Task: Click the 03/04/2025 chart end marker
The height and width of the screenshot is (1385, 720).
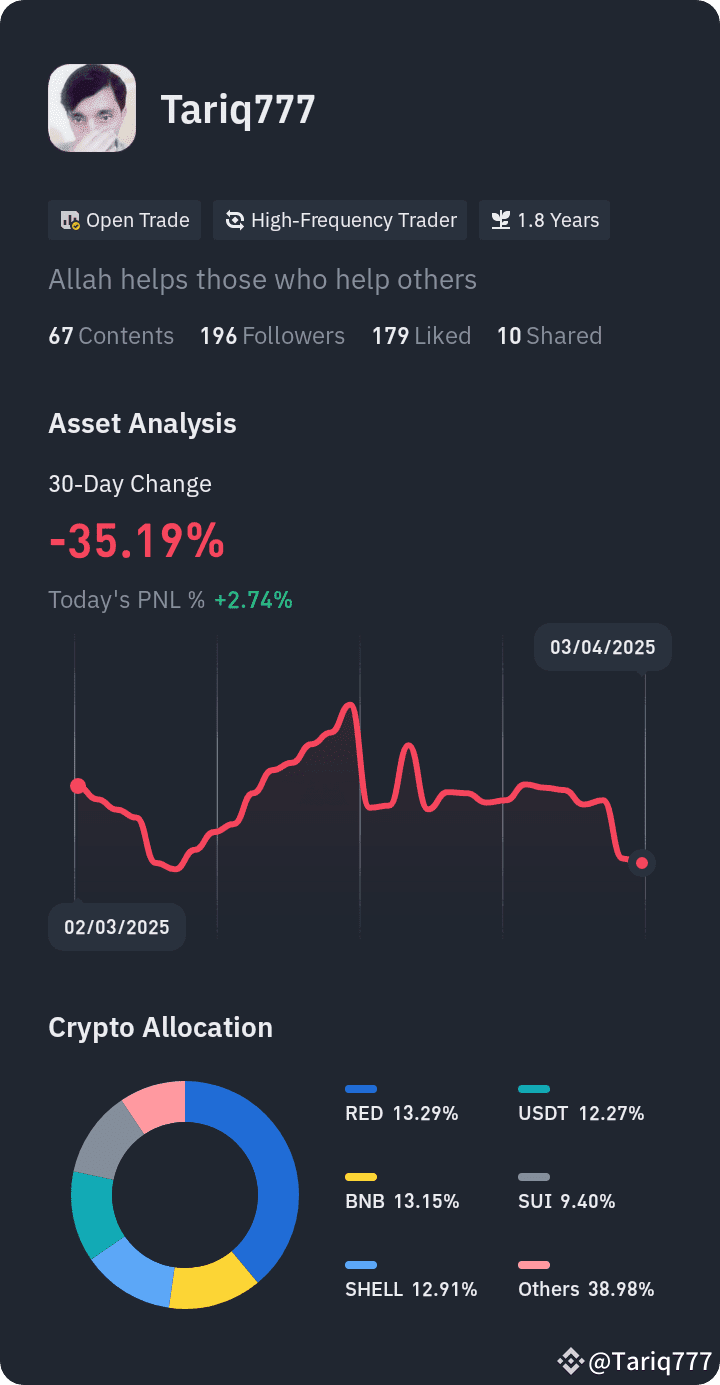Action: 642,863
